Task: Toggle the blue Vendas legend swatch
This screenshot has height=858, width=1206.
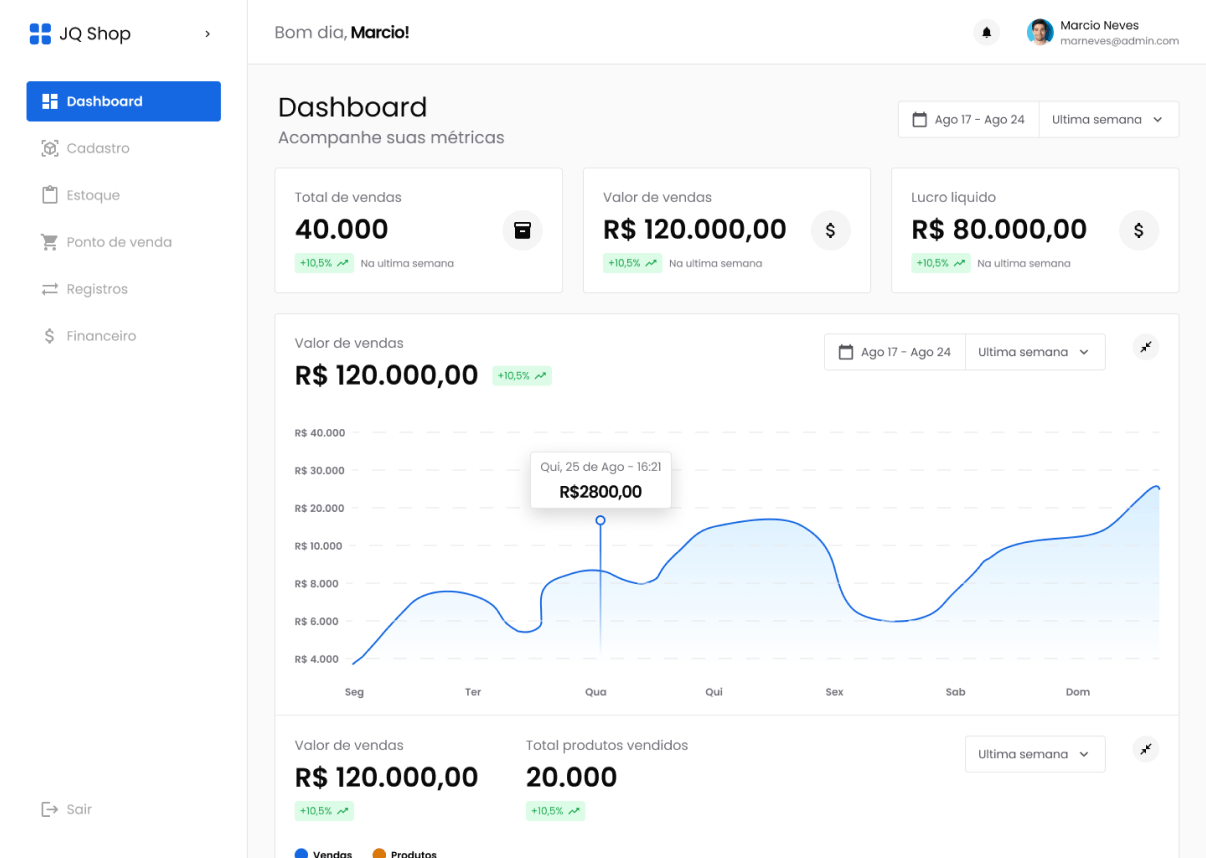Action: click(301, 853)
